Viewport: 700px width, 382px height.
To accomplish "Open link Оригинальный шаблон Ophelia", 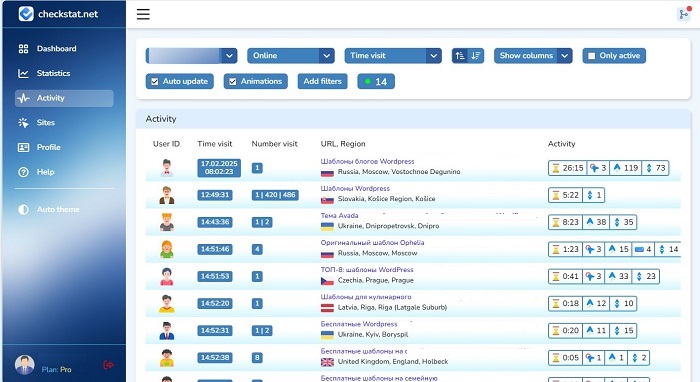I will (x=372, y=243).
